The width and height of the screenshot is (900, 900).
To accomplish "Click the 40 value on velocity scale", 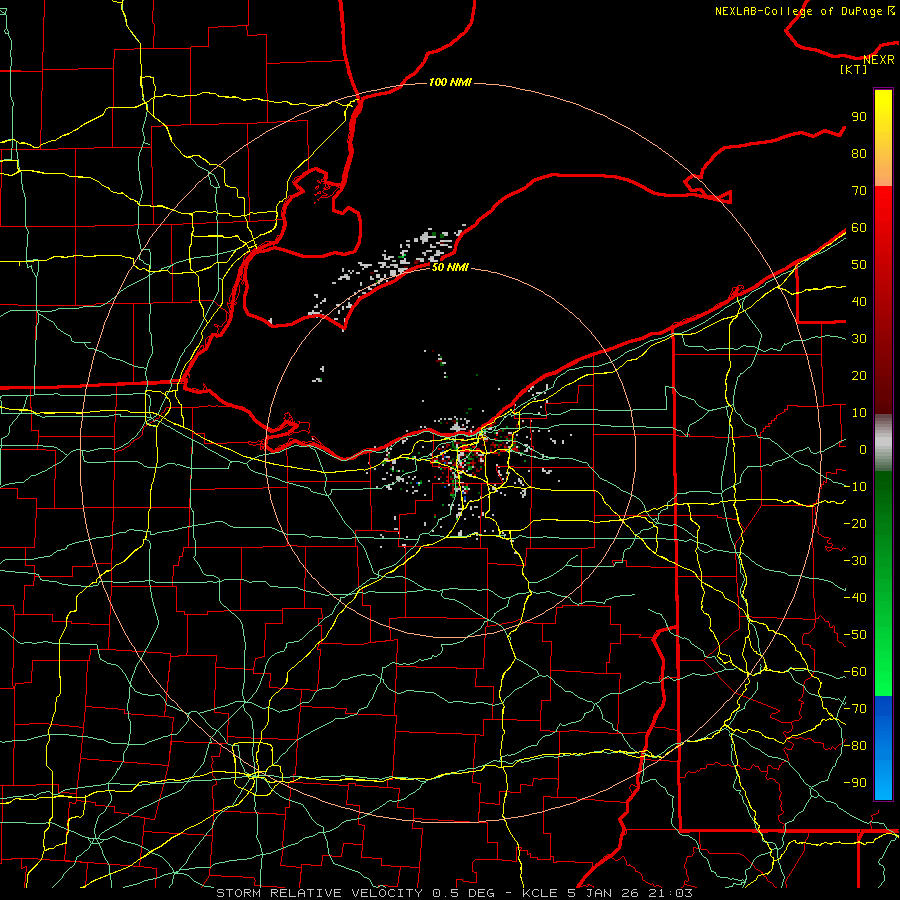I will click(859, 302).
